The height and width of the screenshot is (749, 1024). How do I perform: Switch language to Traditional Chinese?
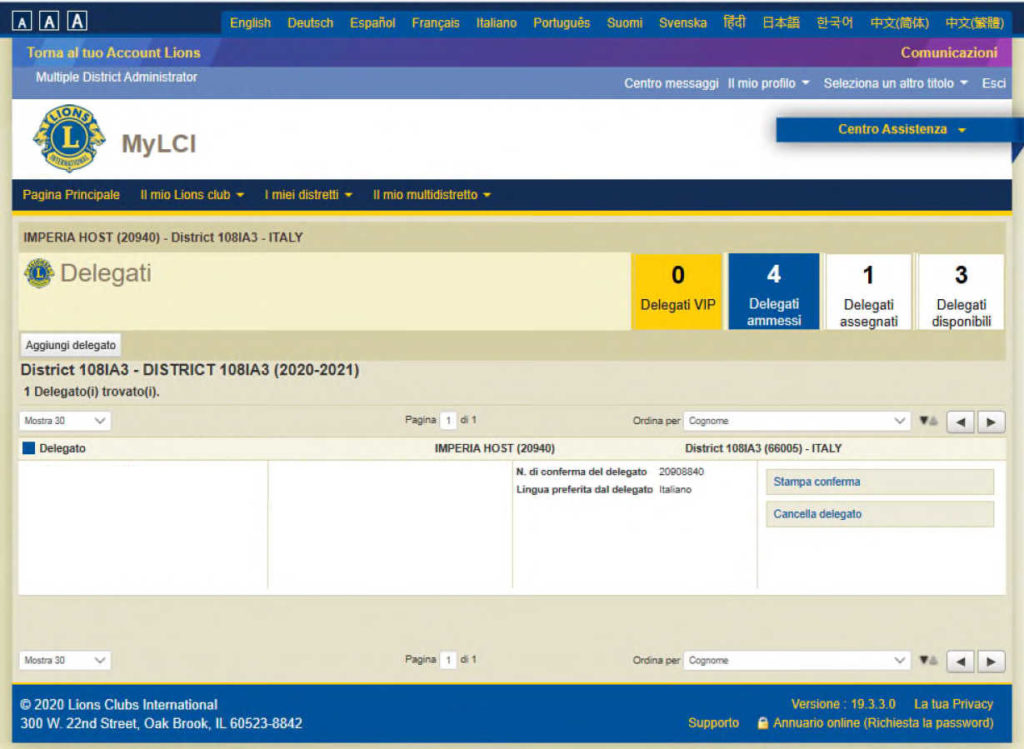974,23
